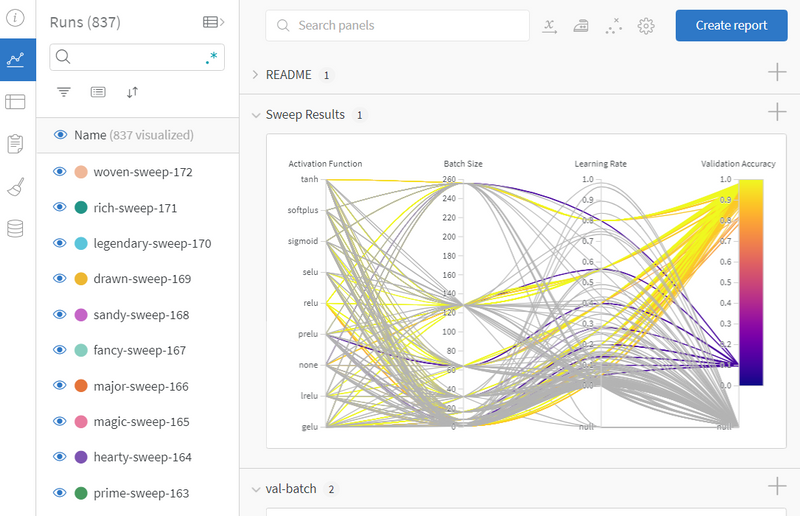The image size is (800, 516).
Task: Click the sandy-sweep-168 color dot
Action: pyautogui.click(x=81, y=315)
